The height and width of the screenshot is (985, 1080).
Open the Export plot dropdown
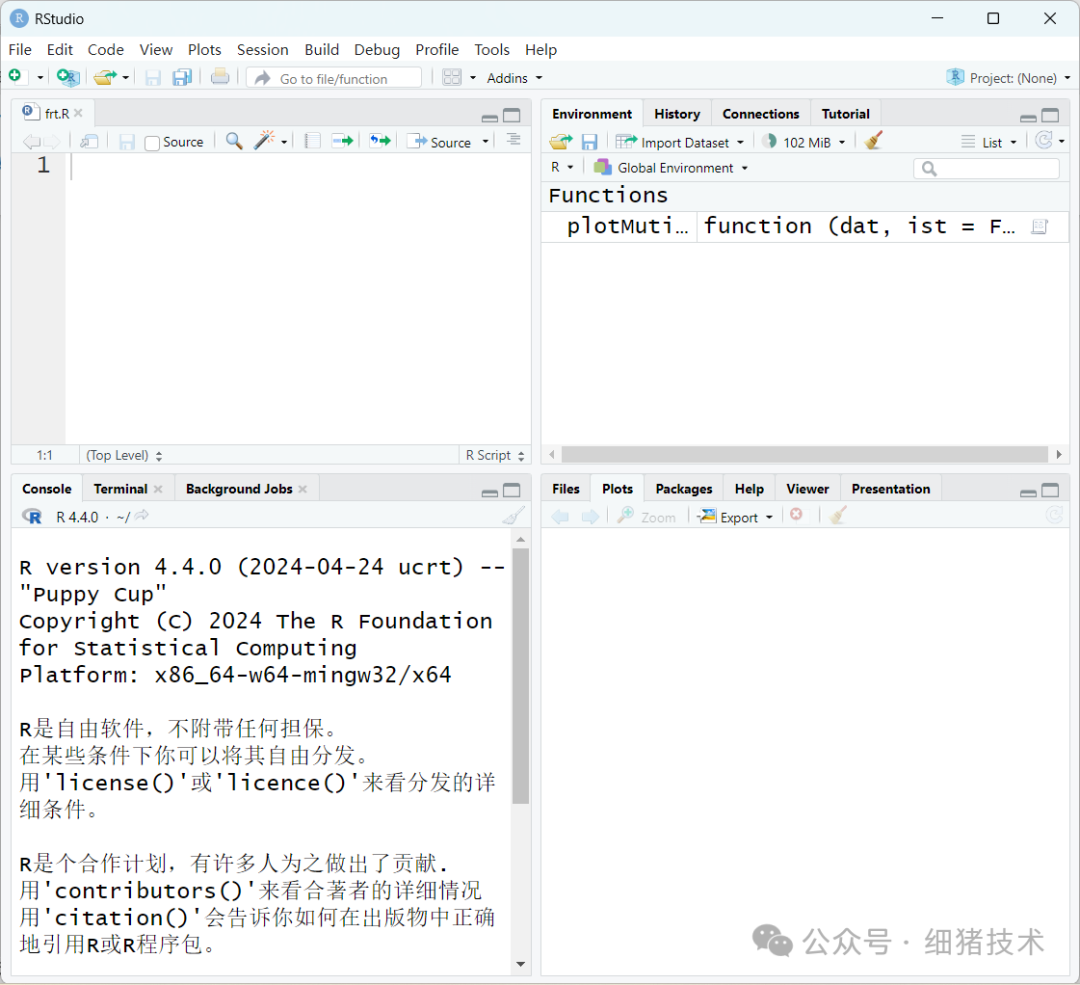[736, 517]
